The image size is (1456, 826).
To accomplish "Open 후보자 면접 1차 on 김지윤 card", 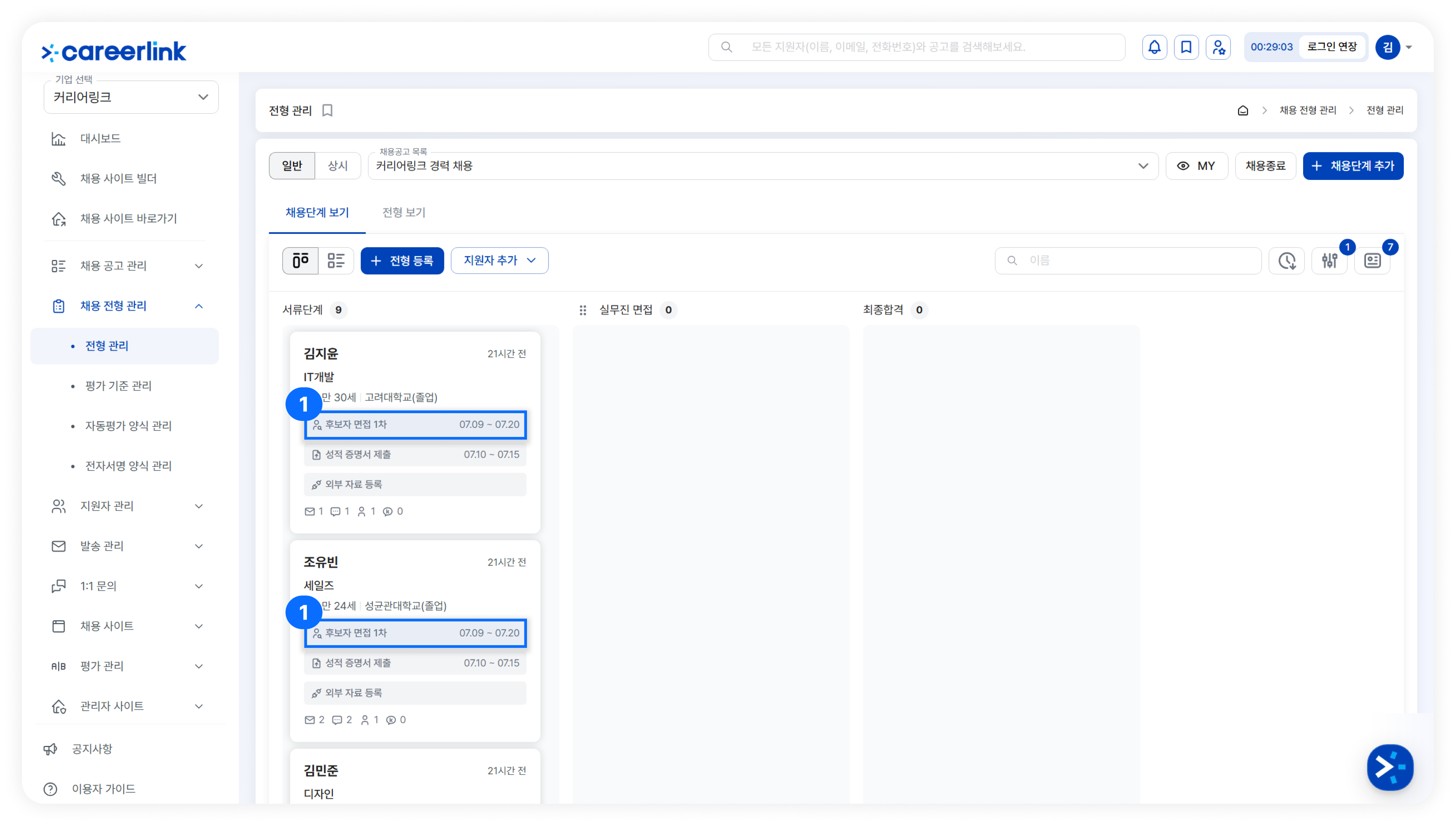I will [416, 425].
